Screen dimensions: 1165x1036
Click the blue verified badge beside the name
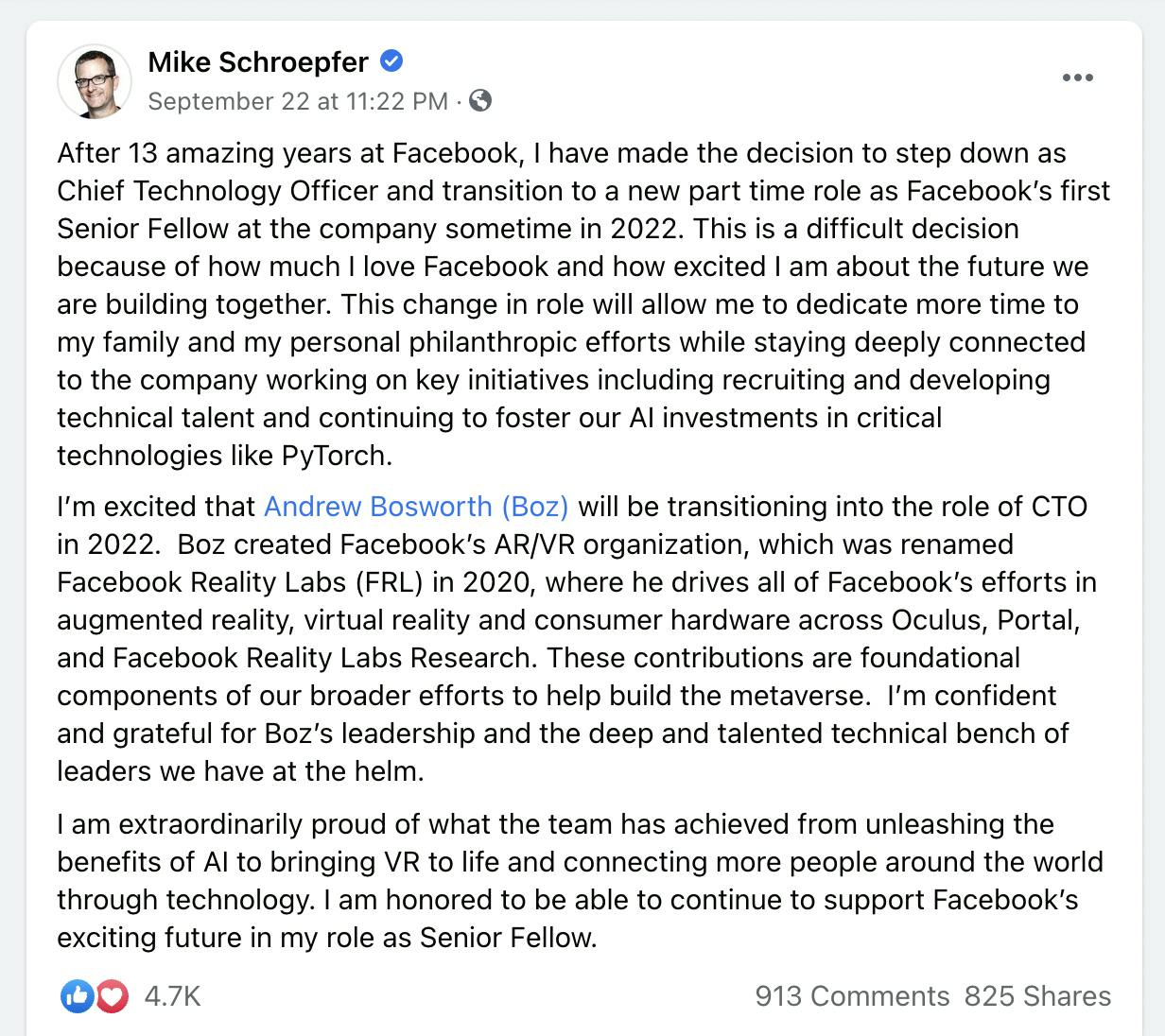391,61
